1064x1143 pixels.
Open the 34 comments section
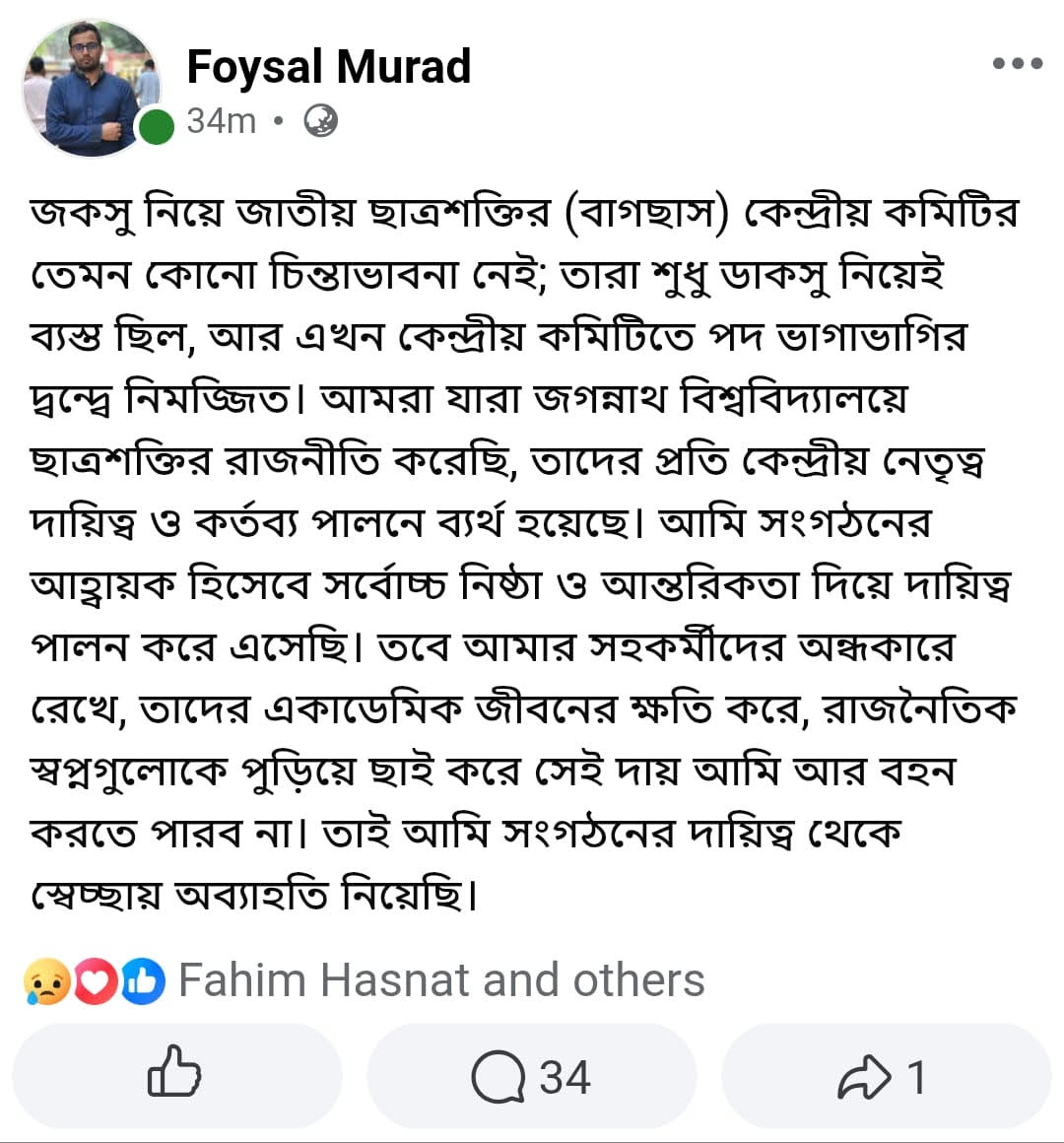coord(532,1076)
